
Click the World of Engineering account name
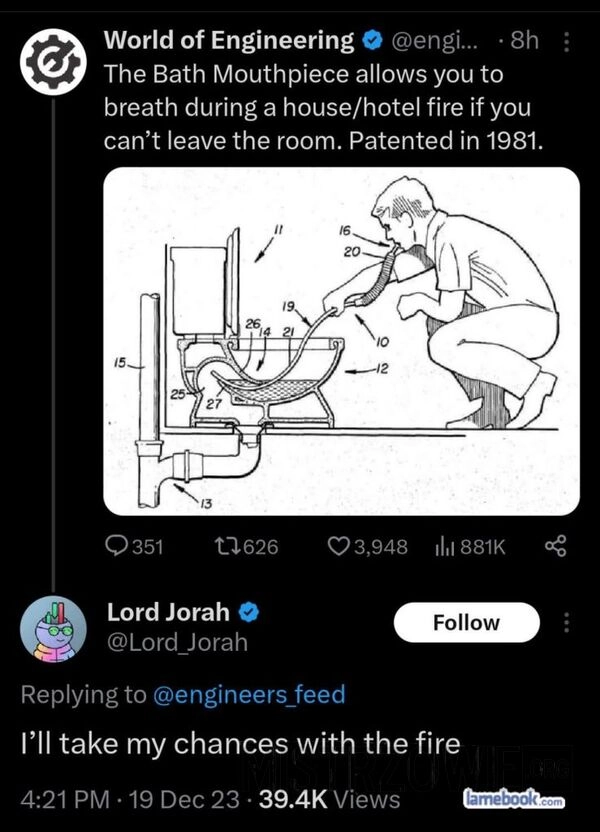pos(229,41)
